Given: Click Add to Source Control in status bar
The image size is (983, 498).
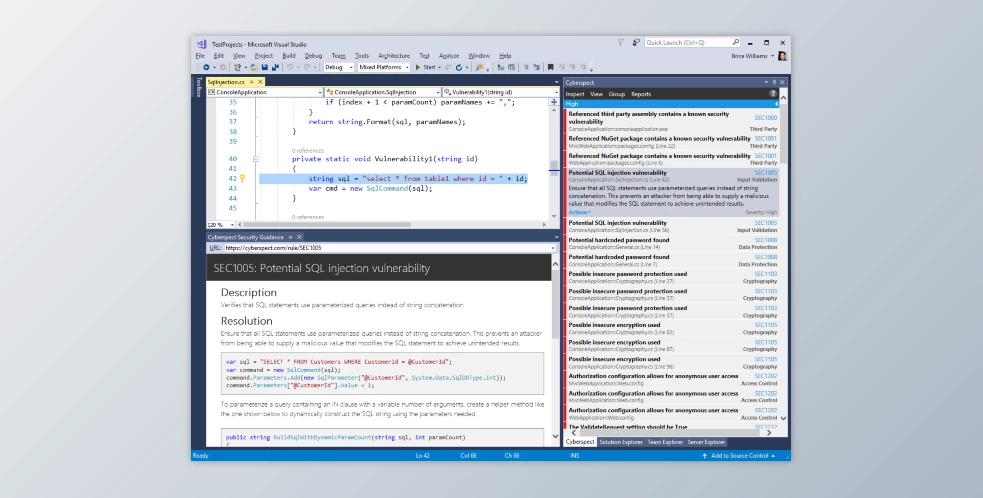Looking at the screenshot, I should [741, 455].
